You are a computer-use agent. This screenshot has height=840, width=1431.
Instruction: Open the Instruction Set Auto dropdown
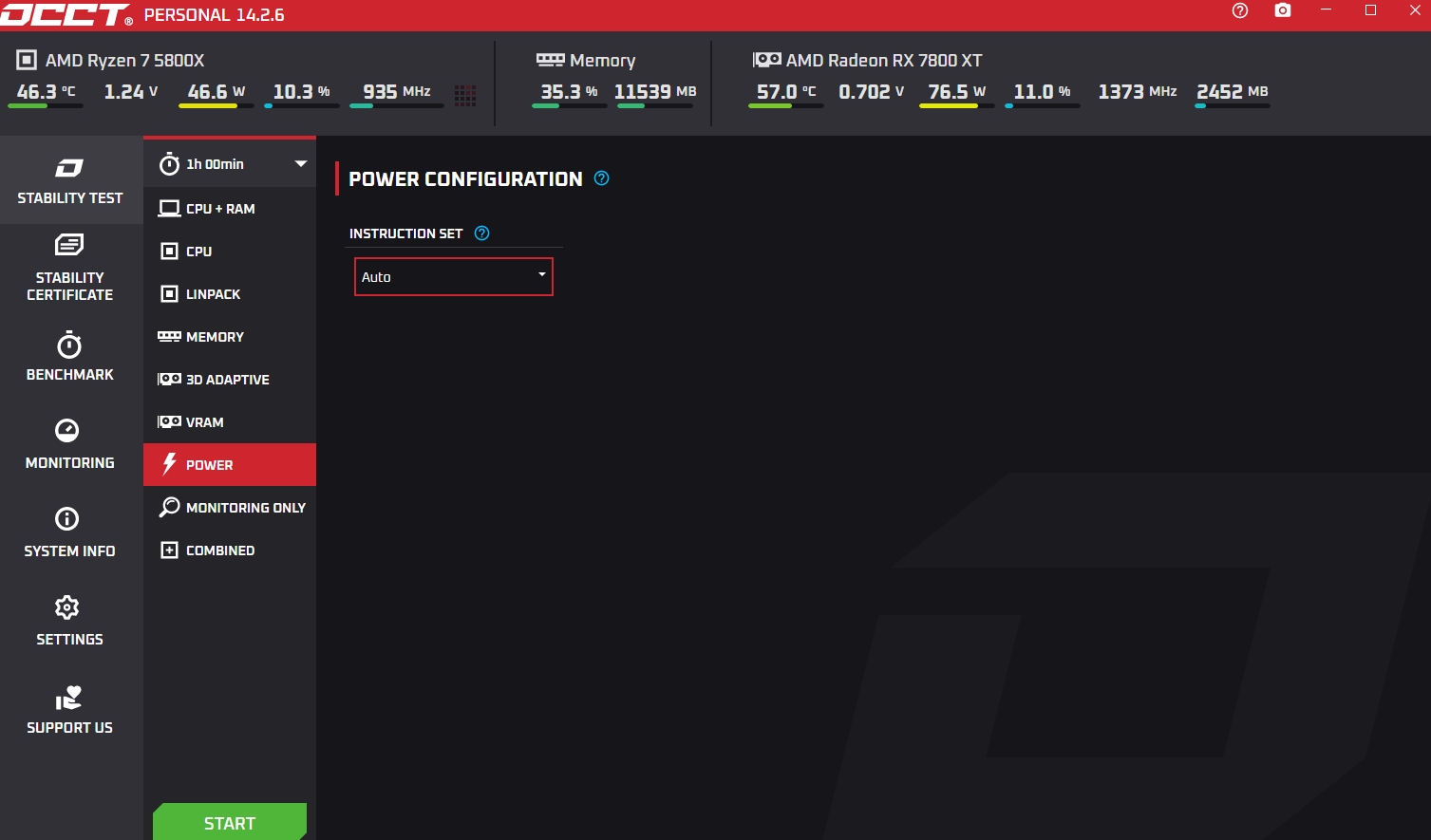click(454, 277)
